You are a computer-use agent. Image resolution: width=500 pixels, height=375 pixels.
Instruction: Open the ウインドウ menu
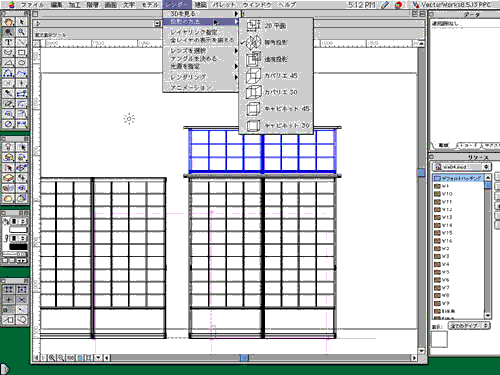[257, 5]
